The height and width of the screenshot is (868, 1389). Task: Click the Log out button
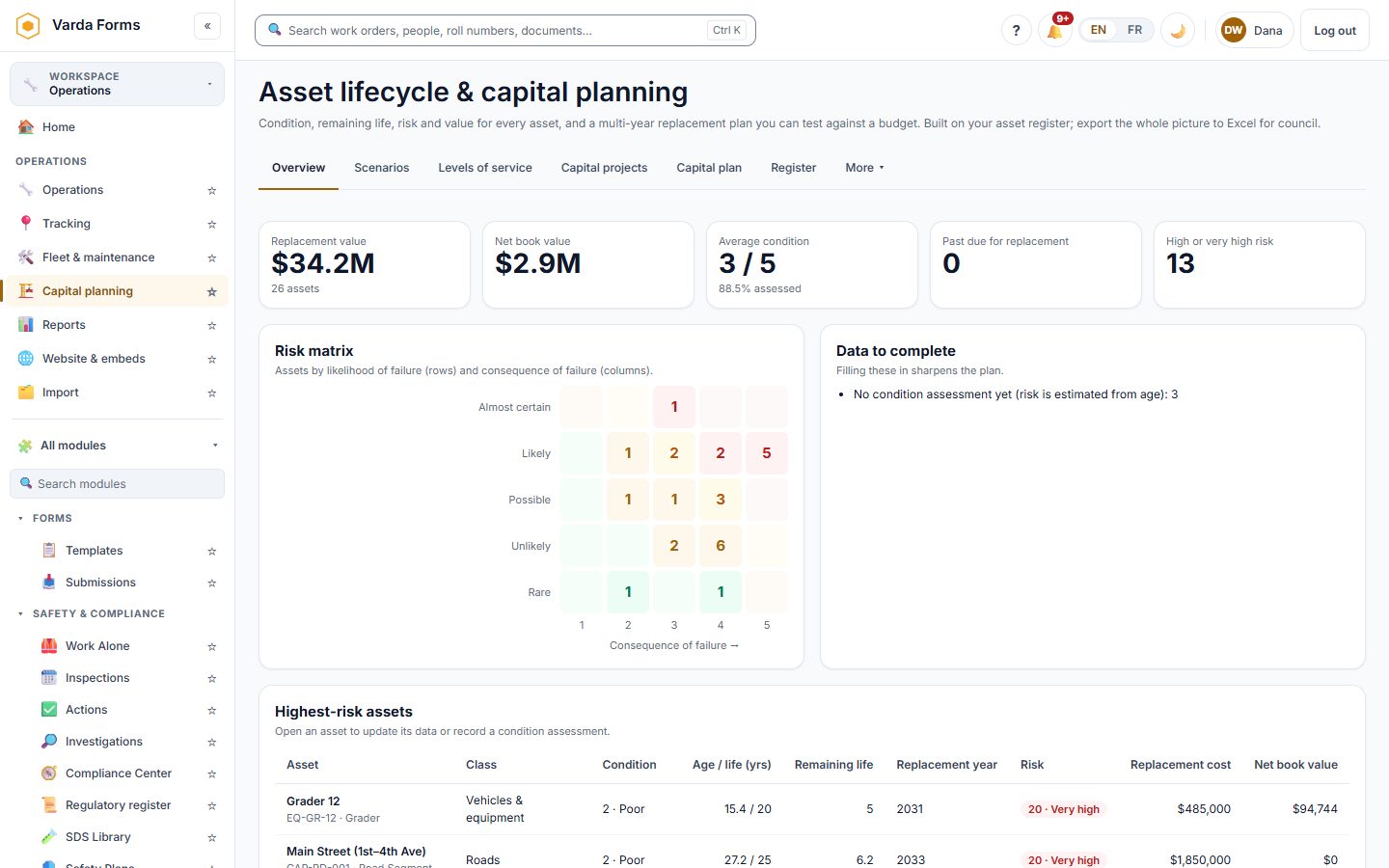(x=1335, y=30)
